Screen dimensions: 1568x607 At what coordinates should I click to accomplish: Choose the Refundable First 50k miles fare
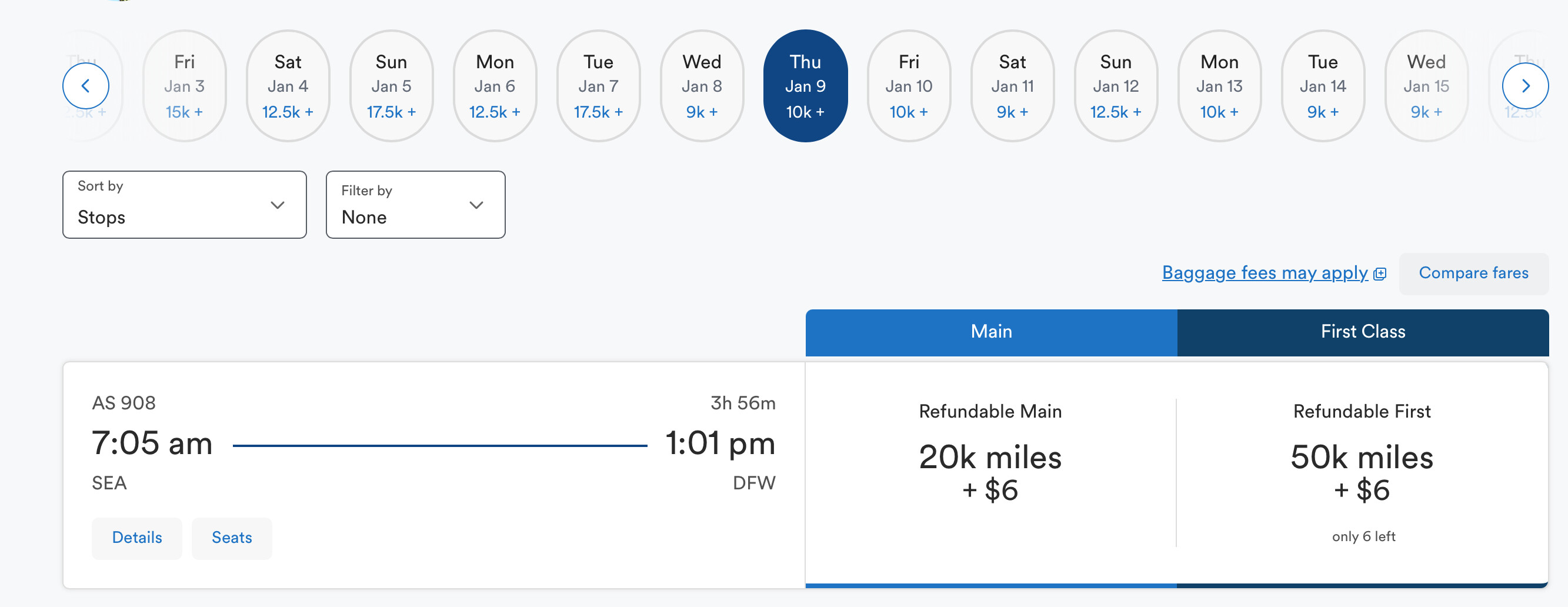point(1362,473)
